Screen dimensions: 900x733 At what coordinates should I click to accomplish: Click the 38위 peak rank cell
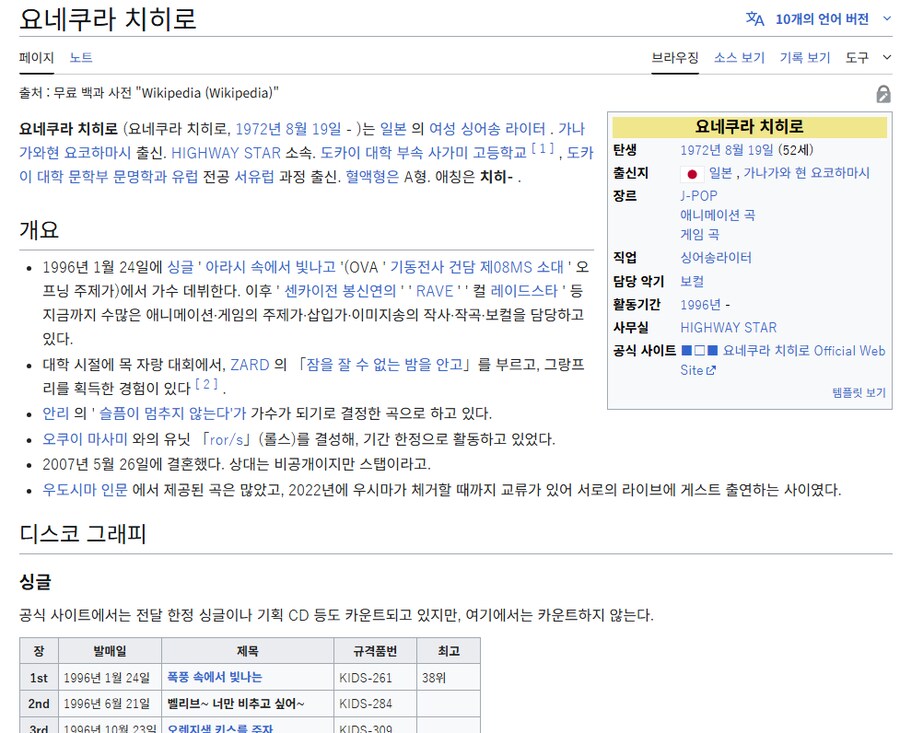point(449,678)
